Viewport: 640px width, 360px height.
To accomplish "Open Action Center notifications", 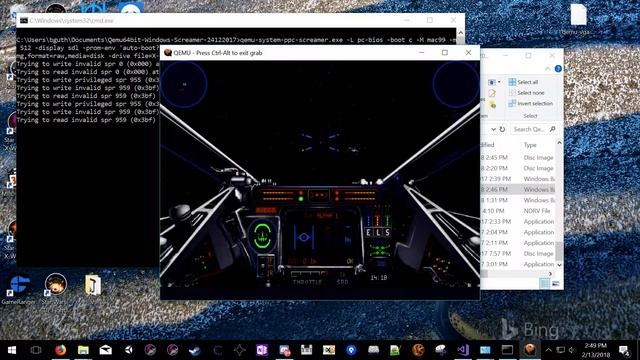I will coord(624,350).
